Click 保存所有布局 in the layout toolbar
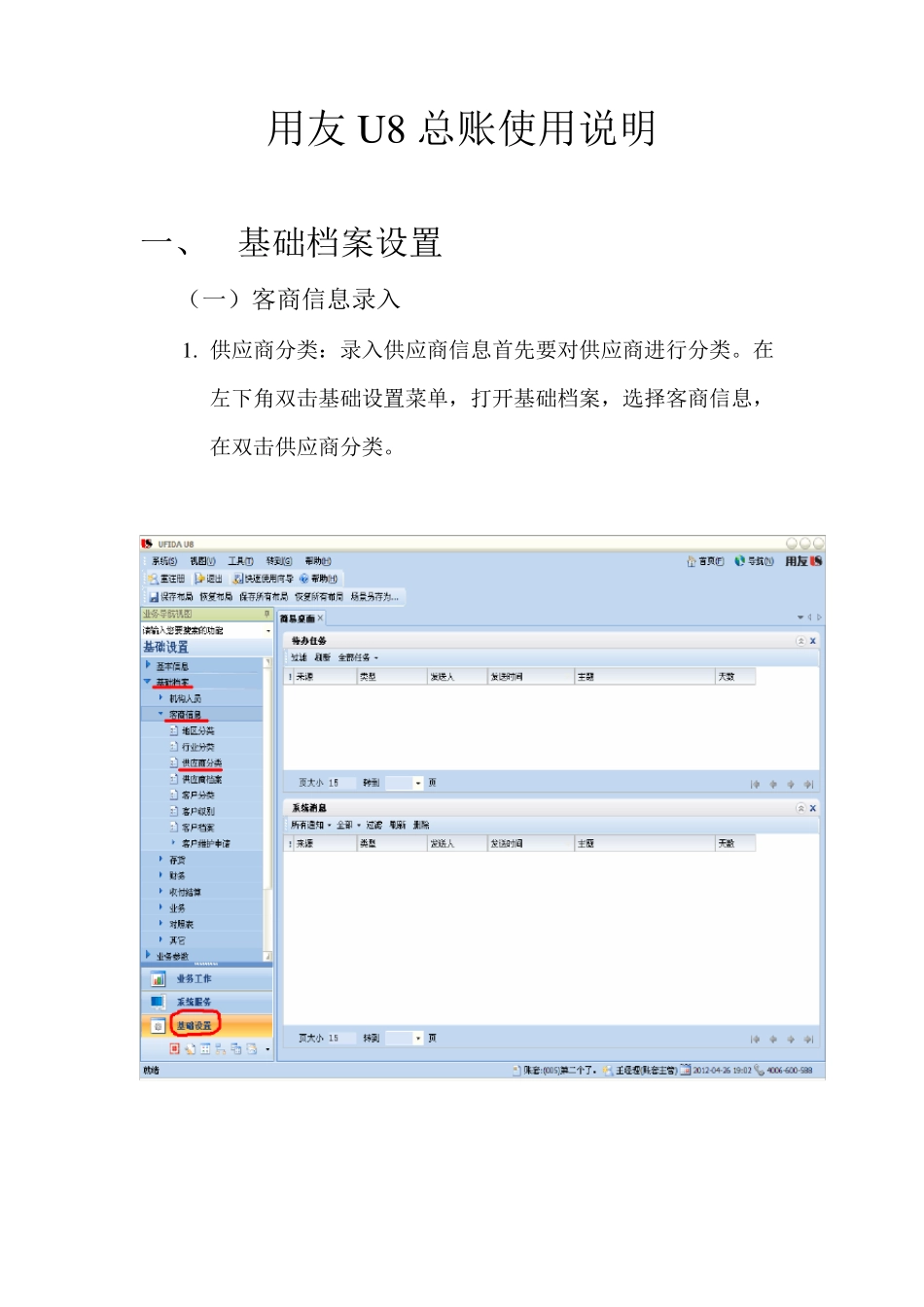 [264, 596]
